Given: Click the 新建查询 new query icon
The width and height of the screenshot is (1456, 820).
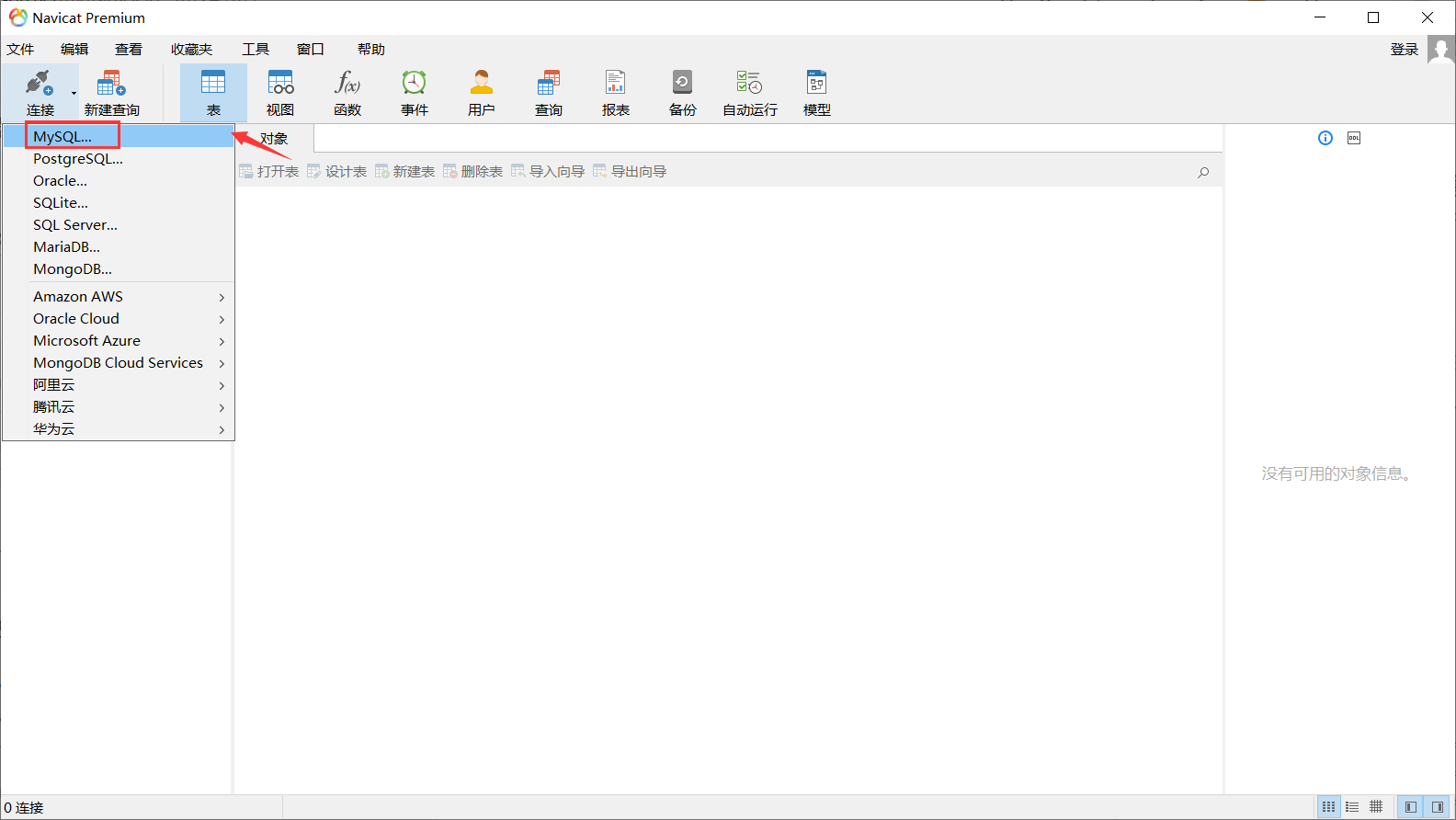Looking at the screenshot, I should click(x=111, y=83).
